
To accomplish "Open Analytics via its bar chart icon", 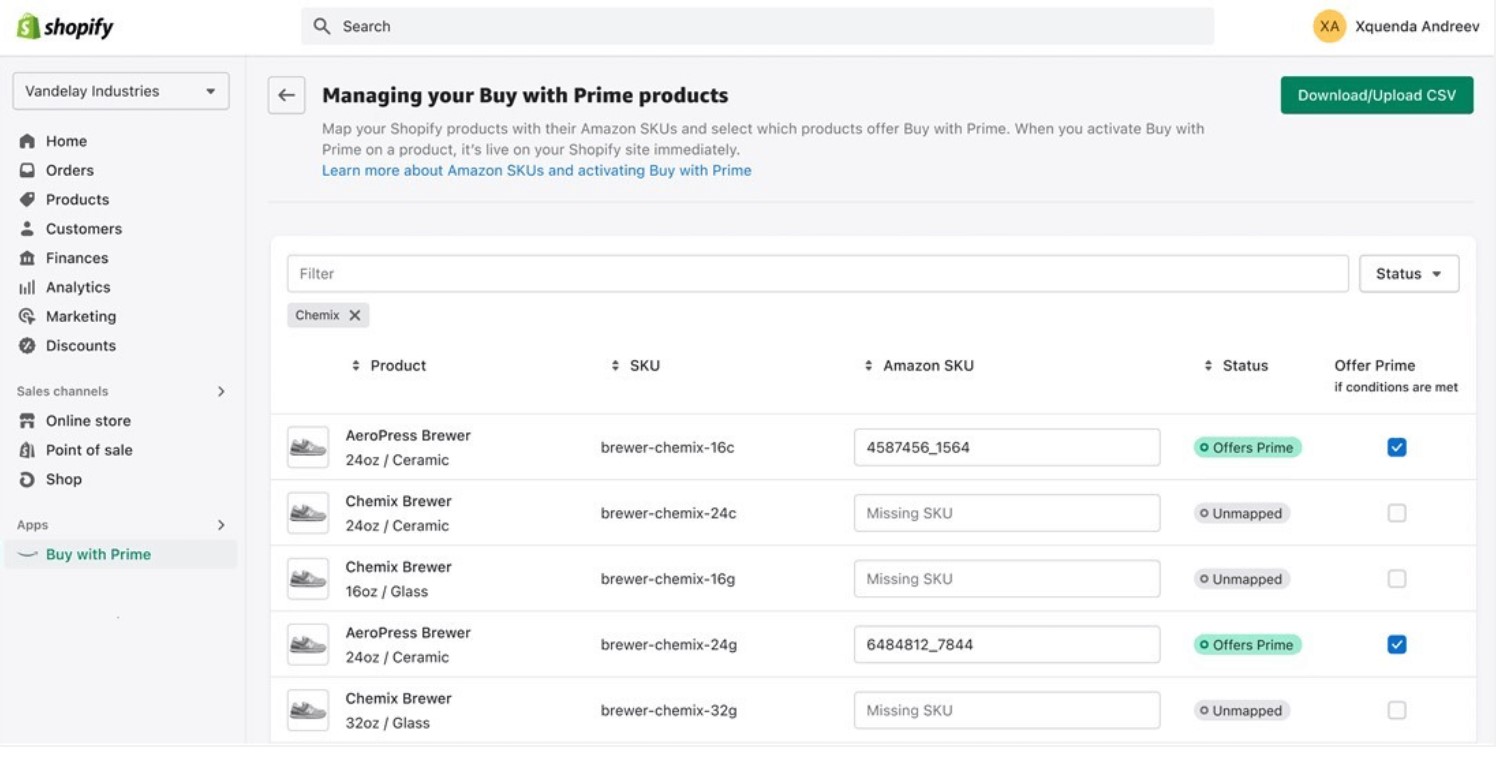I will point(27,288).
